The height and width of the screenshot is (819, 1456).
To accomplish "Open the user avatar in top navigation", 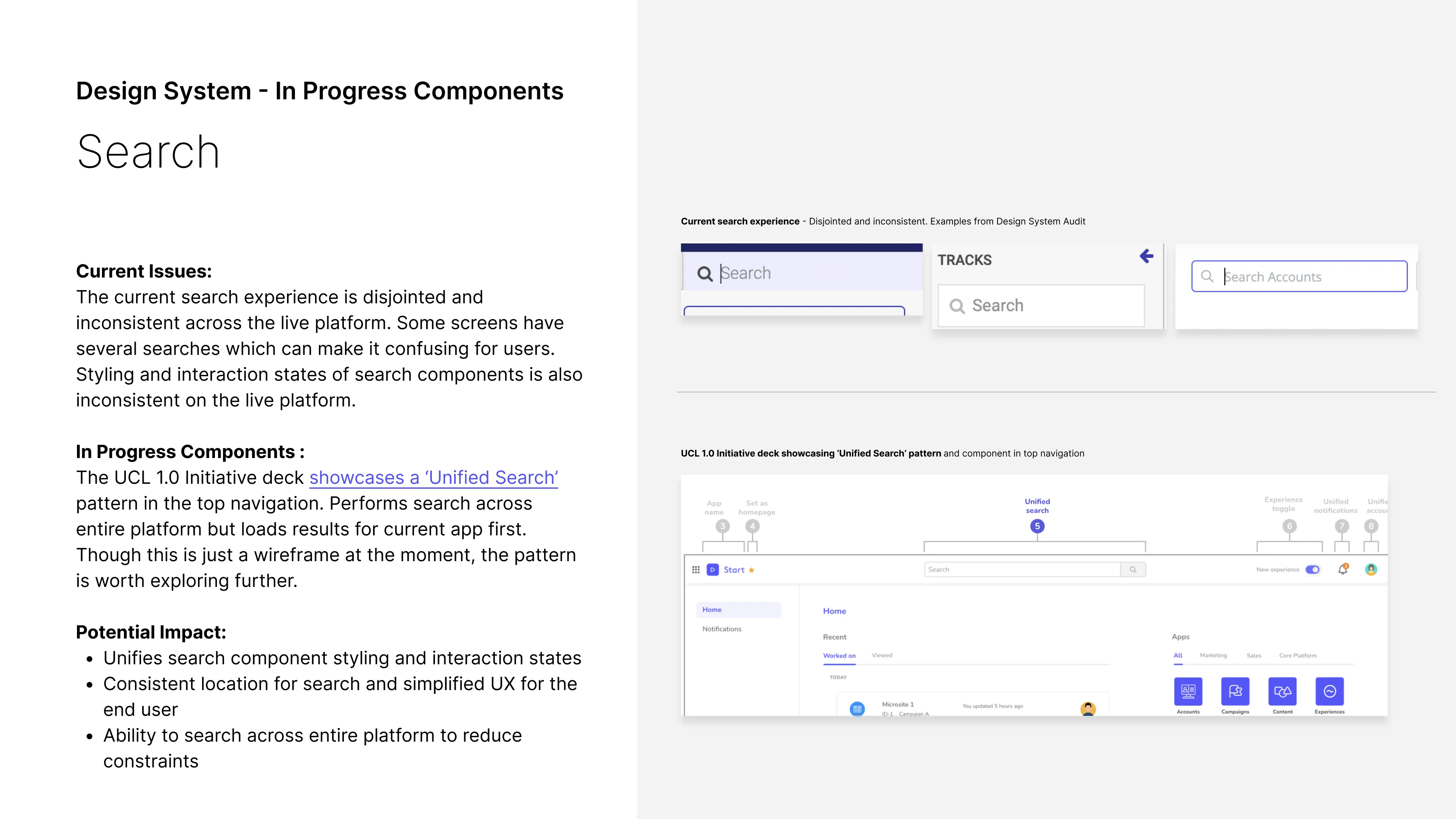I will [x=1371, y=570].
